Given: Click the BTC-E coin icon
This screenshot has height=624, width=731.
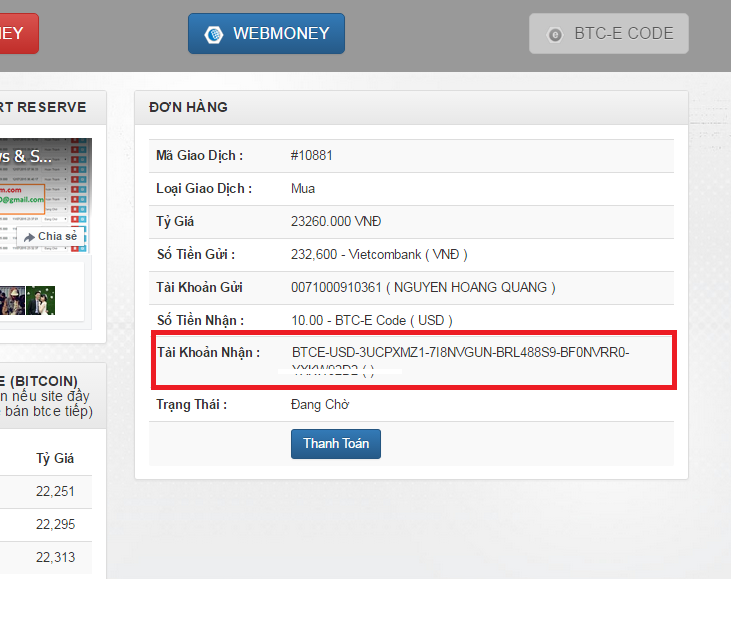Looking at the screenshot, I should pos(555,35).
